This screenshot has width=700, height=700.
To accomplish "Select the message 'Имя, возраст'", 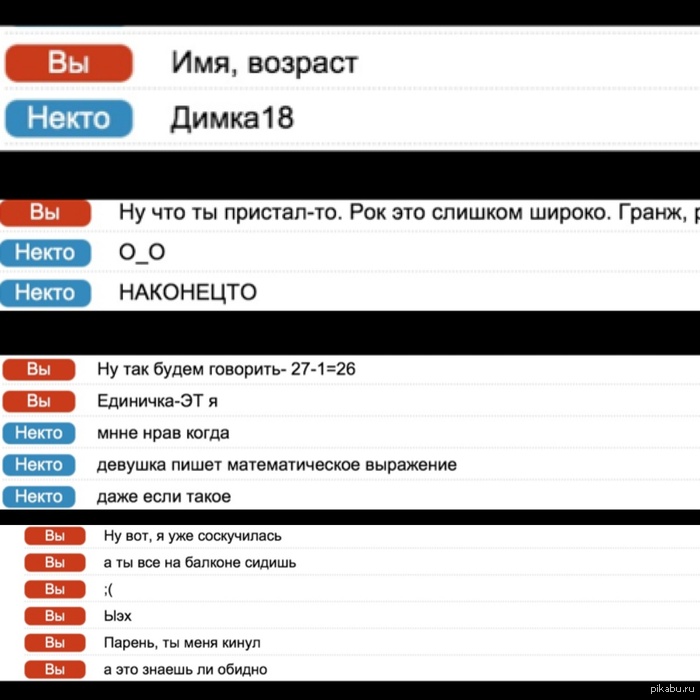I will point(264,64).
